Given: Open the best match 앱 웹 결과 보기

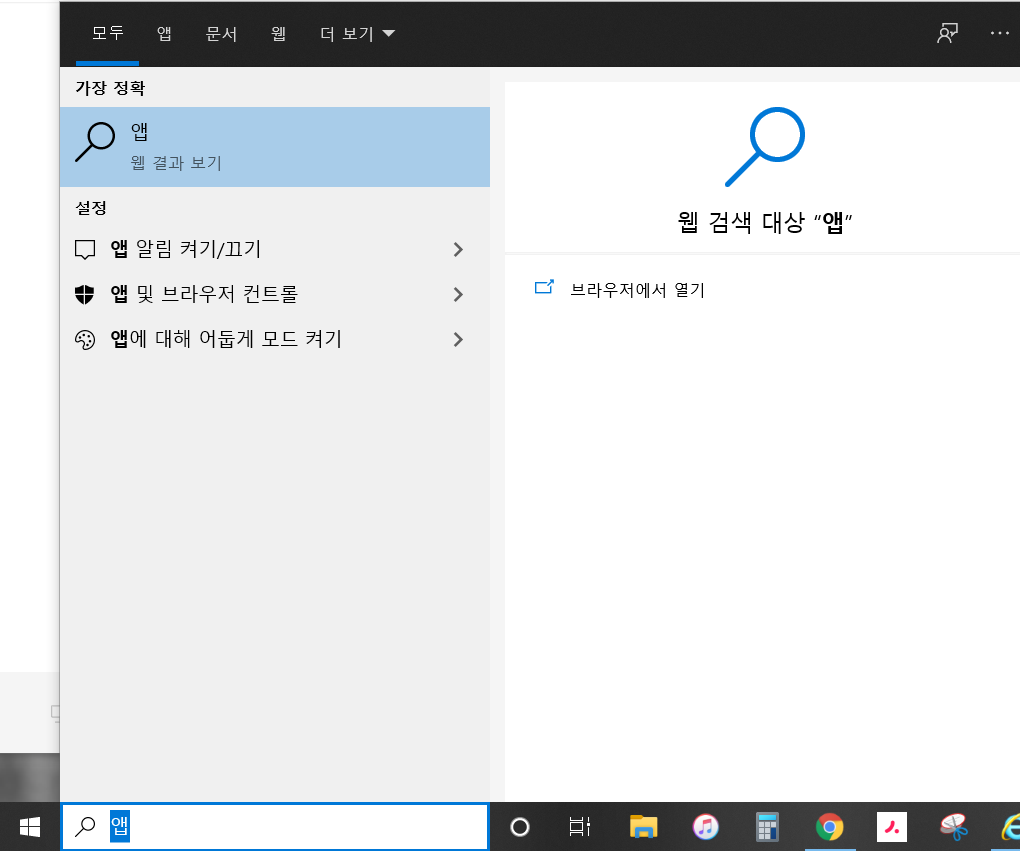Looking at the screenshot, I should 275,147.
